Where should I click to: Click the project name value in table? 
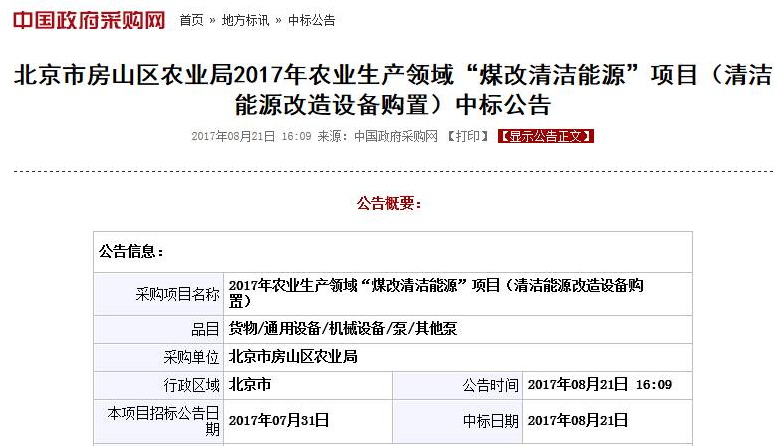pyautogui.click(x=436, y=293)
